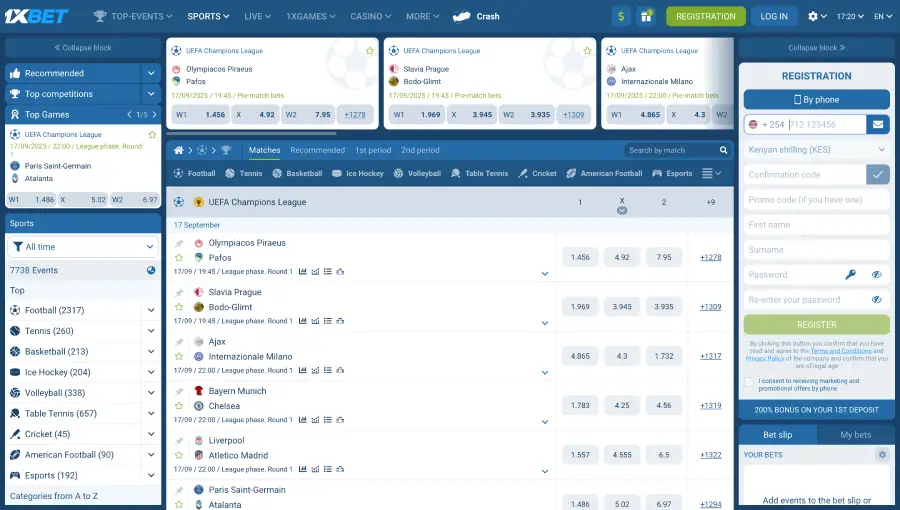The width and height of the screenshot is (900, 510).
Task: Select Cricket sport filter
Action: pos(537,173)
